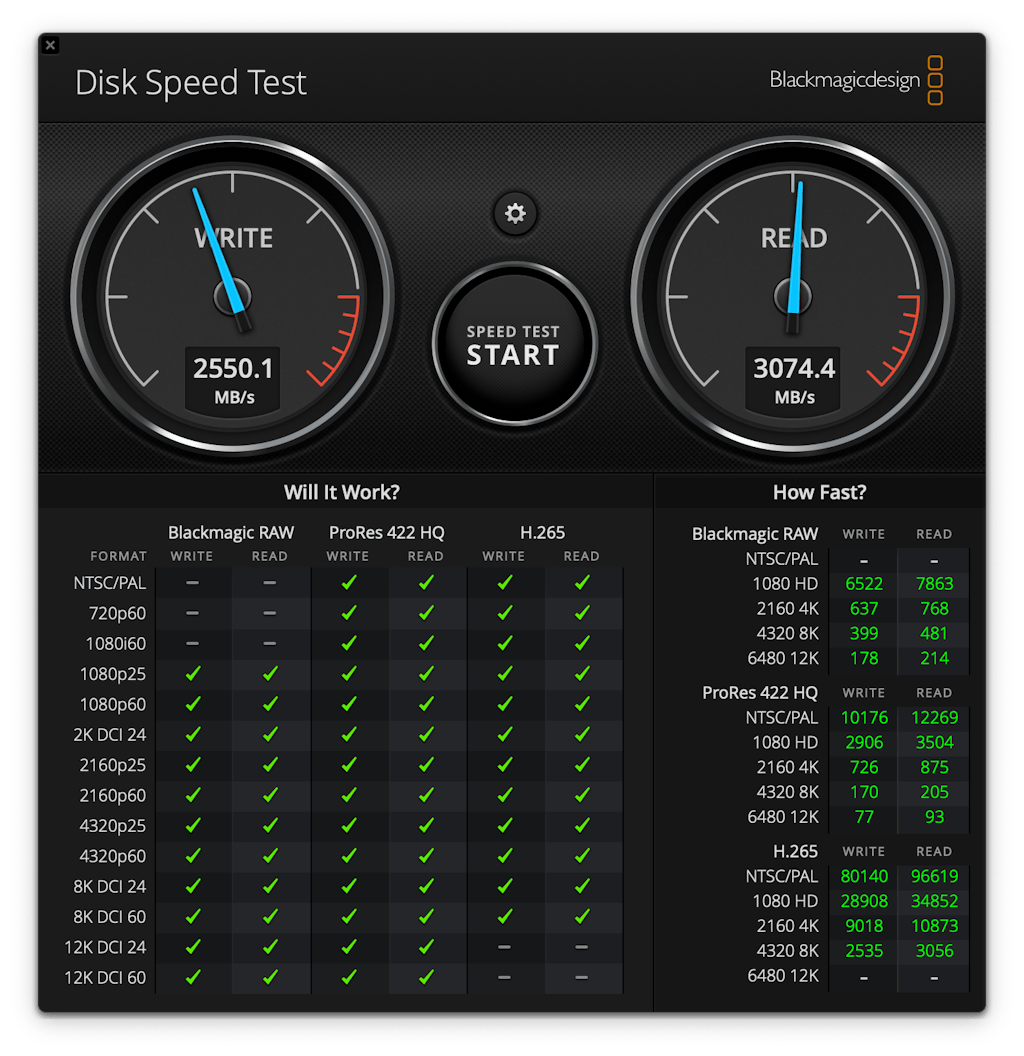The image size is (1024, 1056).
Task: Click the H.265 write dash for 12K DCI 24
Action: [503, 947]
